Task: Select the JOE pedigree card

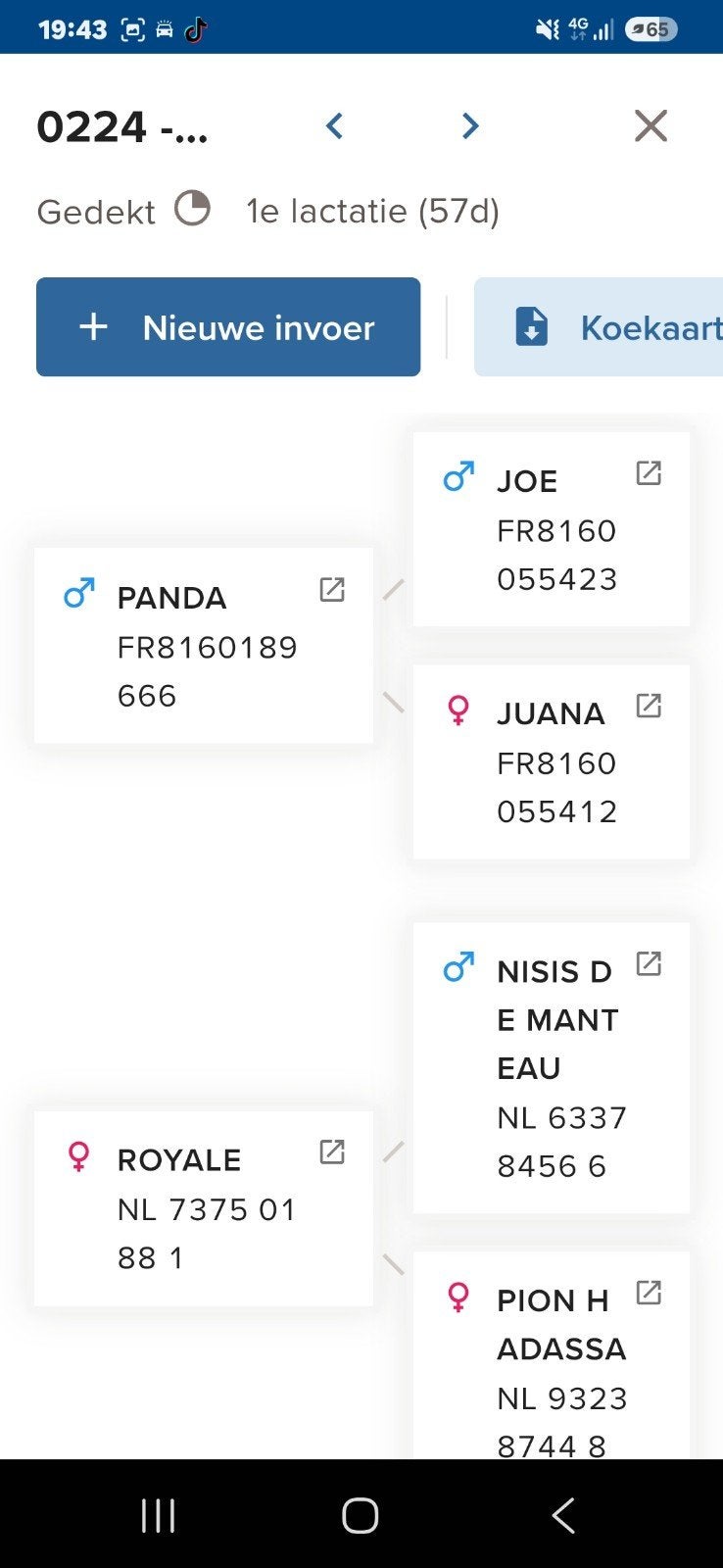Action: coord(552,529)
